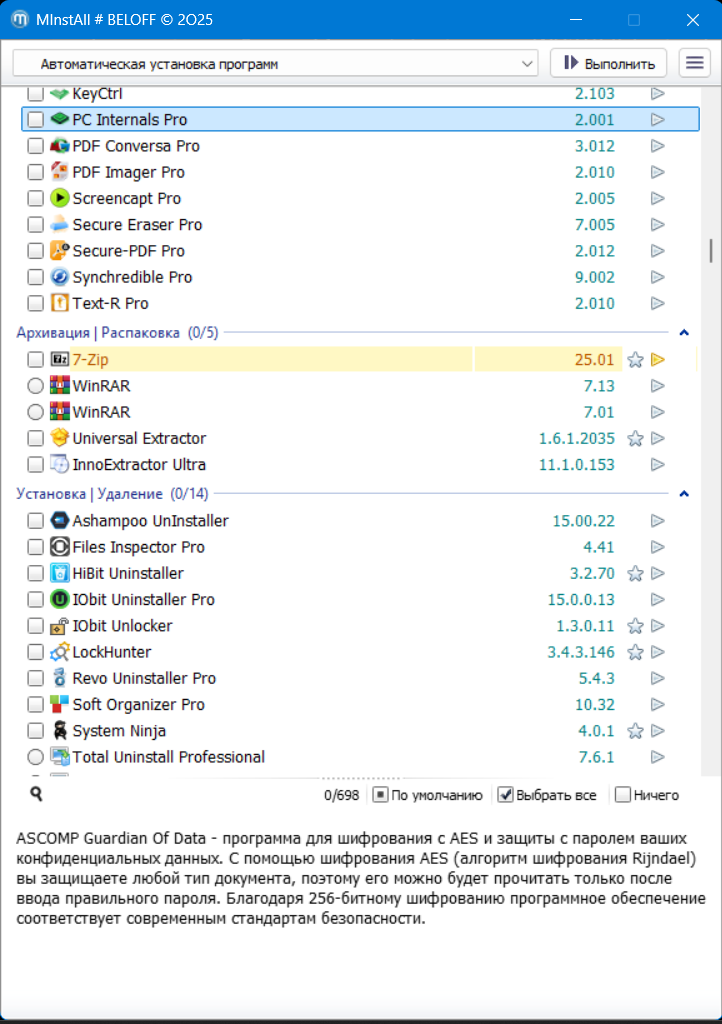Click the Ashampoo UnInstaller list entry
Screen dimensions: 722x1024
(x=150, y=521)
